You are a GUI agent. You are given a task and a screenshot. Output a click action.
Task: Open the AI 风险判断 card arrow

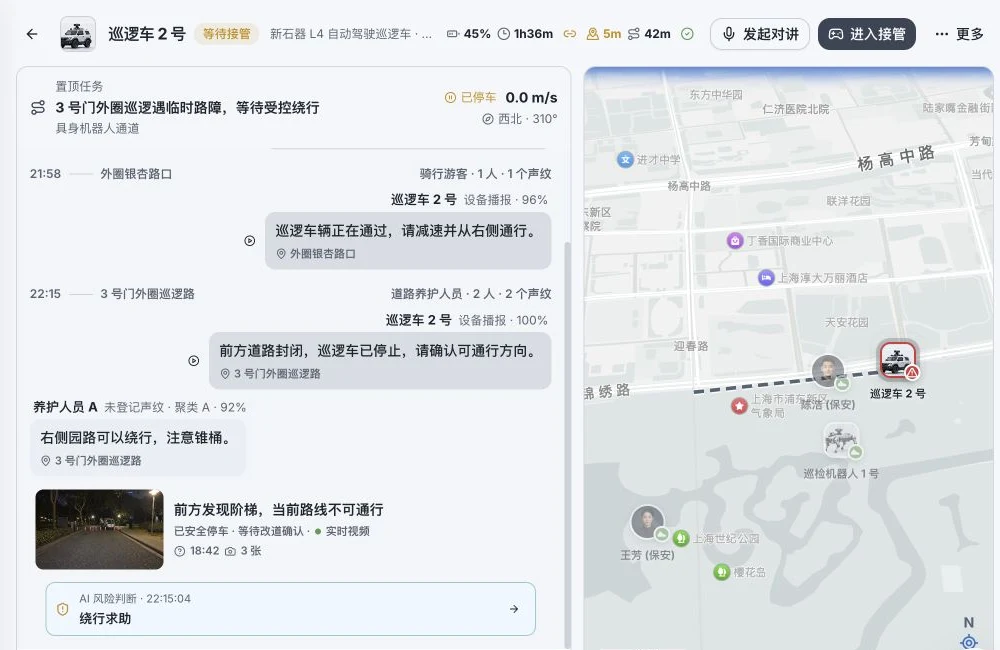click(x=514, y=609)
